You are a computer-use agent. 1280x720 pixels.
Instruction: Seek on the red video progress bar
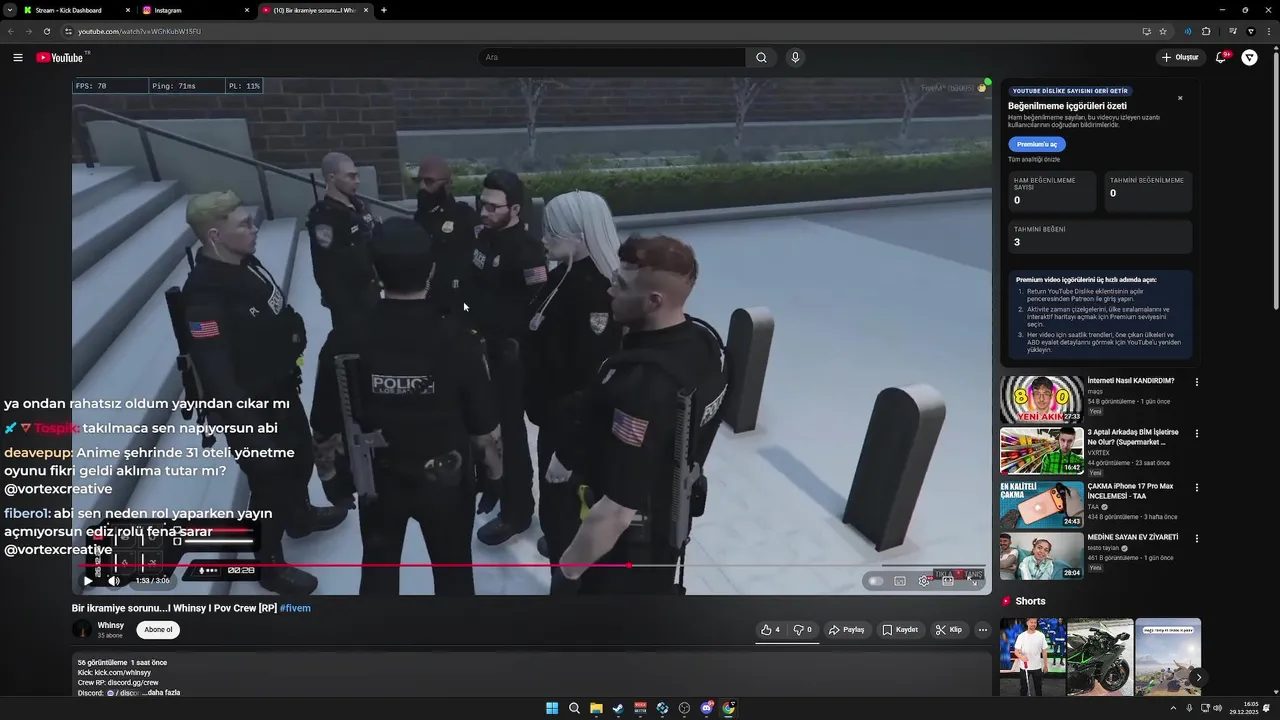pyautogui.click(x=532, y=565)
